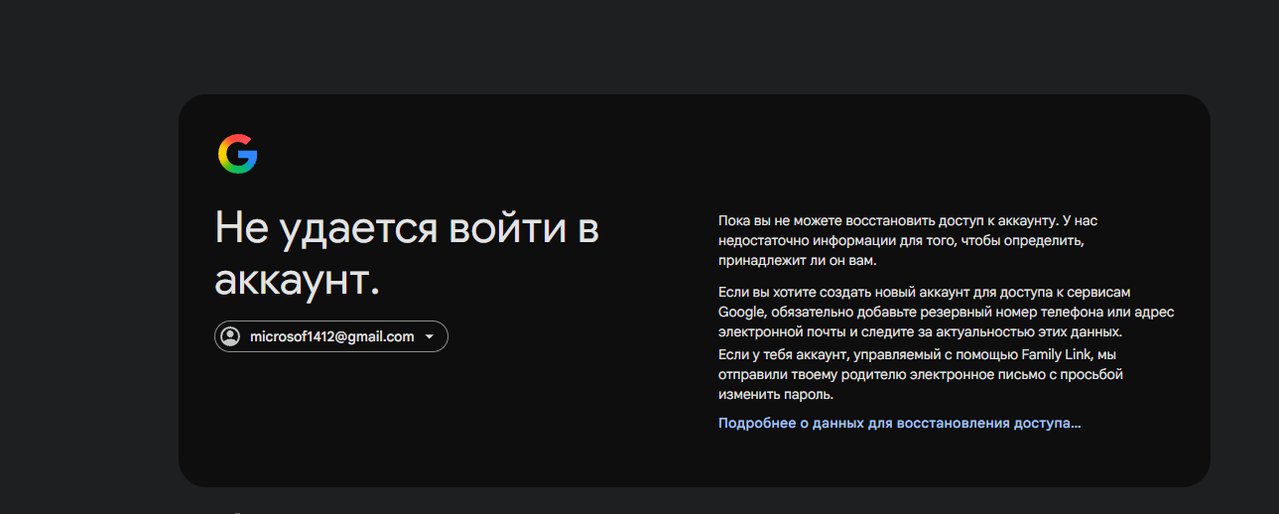
Task: Click the heading "Не удается войти в аккаунт."
Action: click(x=407, y=254)
